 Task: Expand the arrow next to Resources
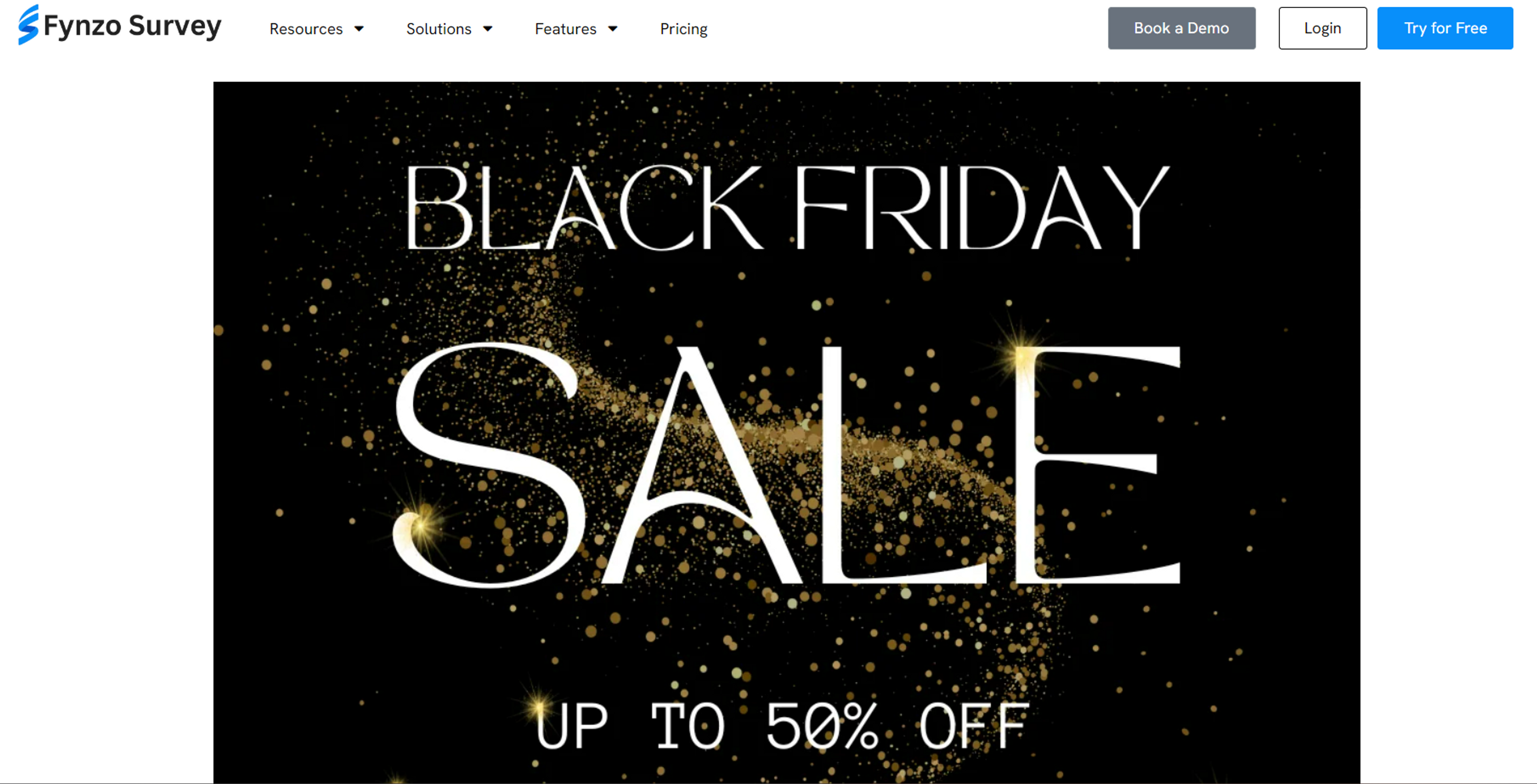click(x=359, y=29)
